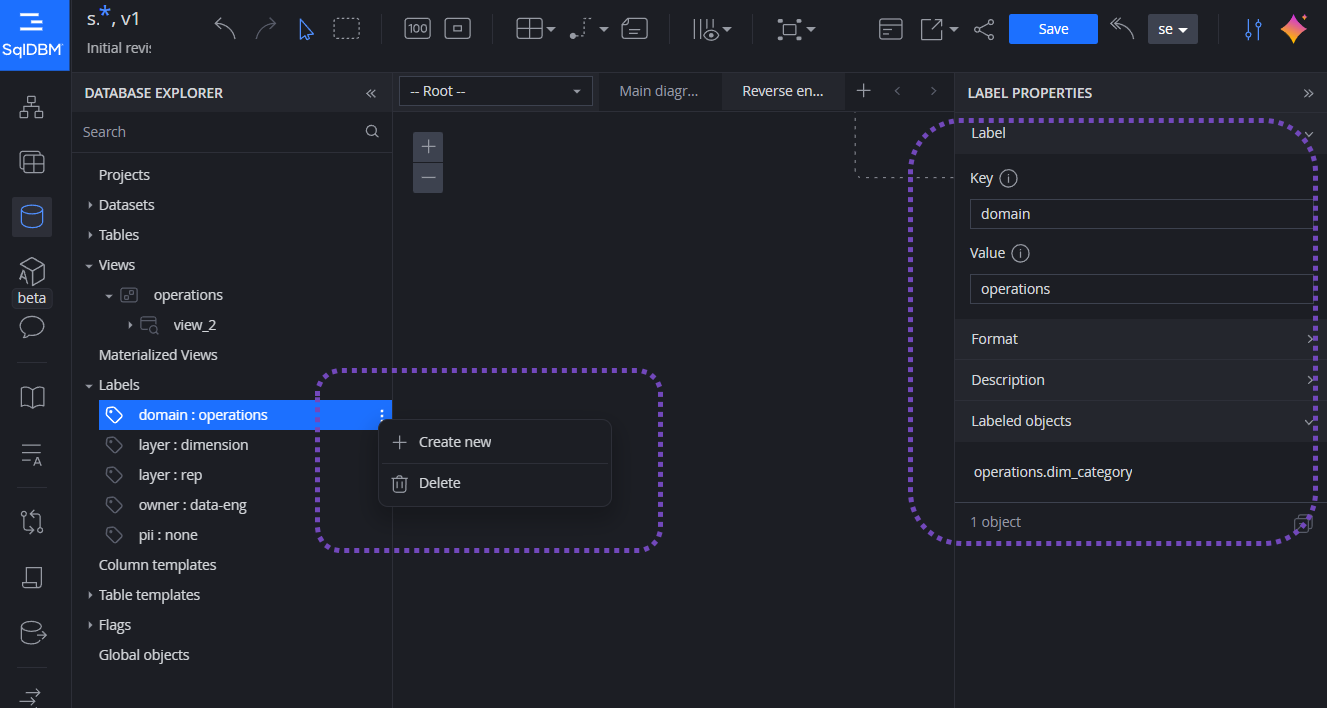
Task: Click the fit-to-screen icon
Action: [x=458, y=29]
